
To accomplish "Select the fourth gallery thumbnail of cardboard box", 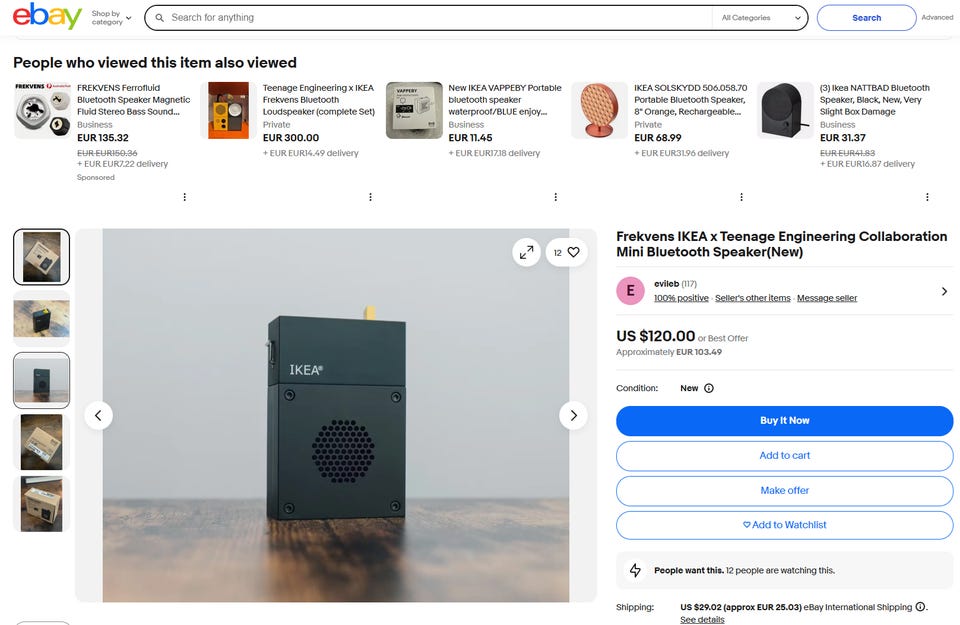I will (x=42, y=442).
